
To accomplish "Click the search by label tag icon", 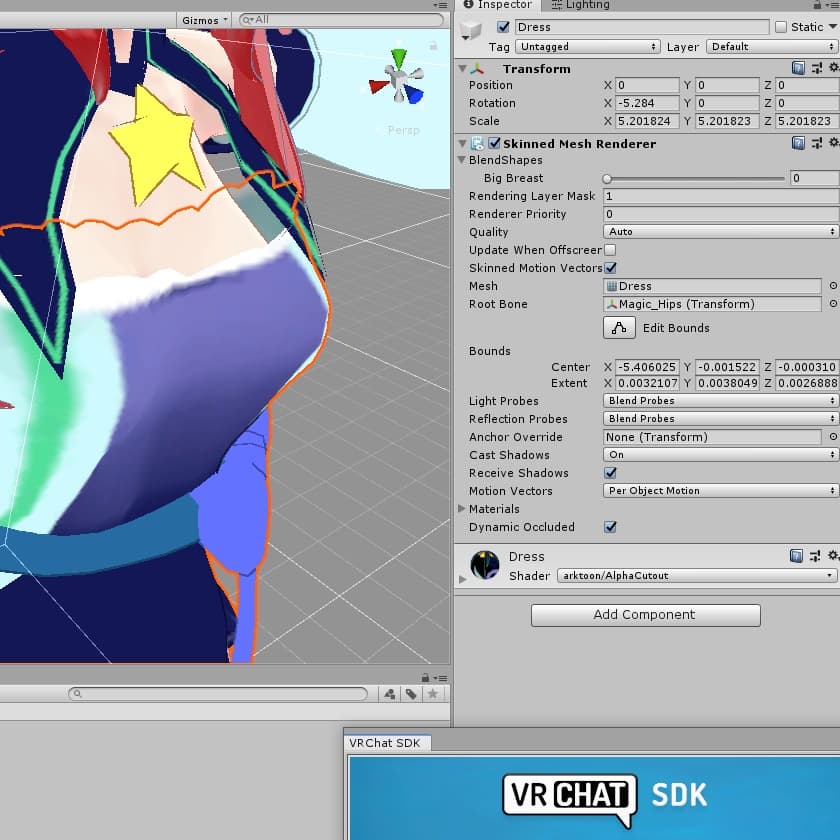I will coord(411,694).
